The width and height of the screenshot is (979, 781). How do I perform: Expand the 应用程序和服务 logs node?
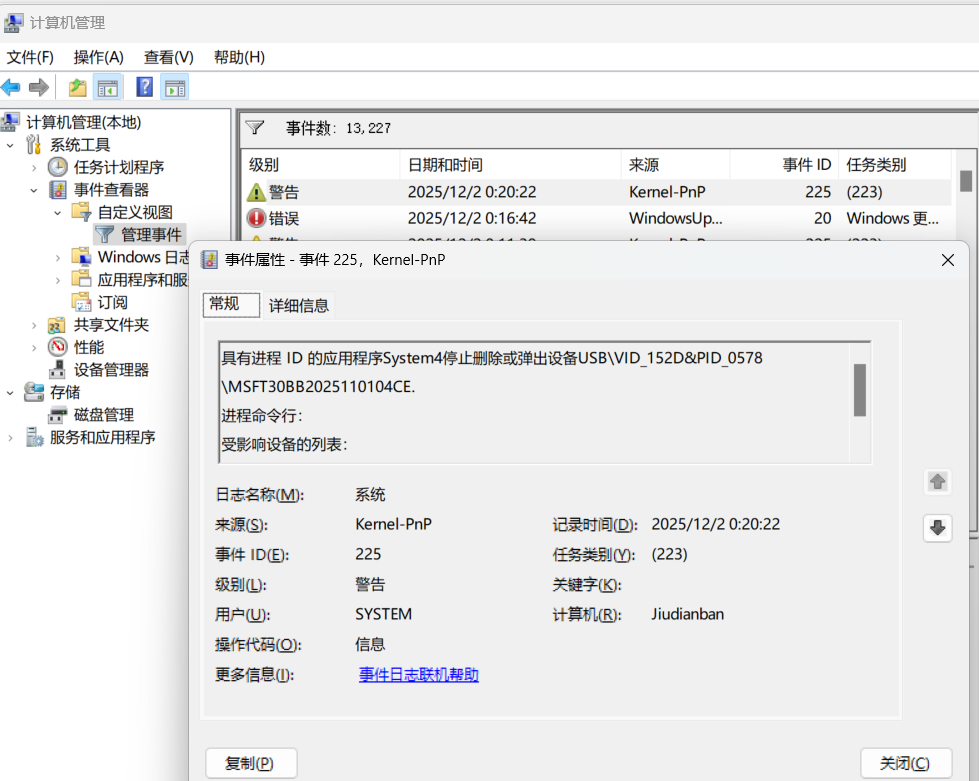(57, 280)
